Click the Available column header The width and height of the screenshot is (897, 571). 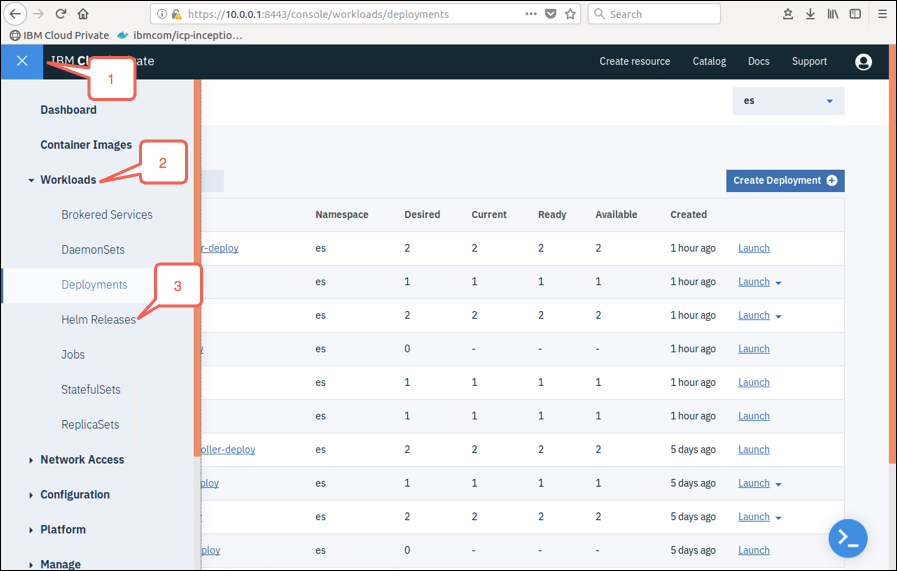[616, 215]
